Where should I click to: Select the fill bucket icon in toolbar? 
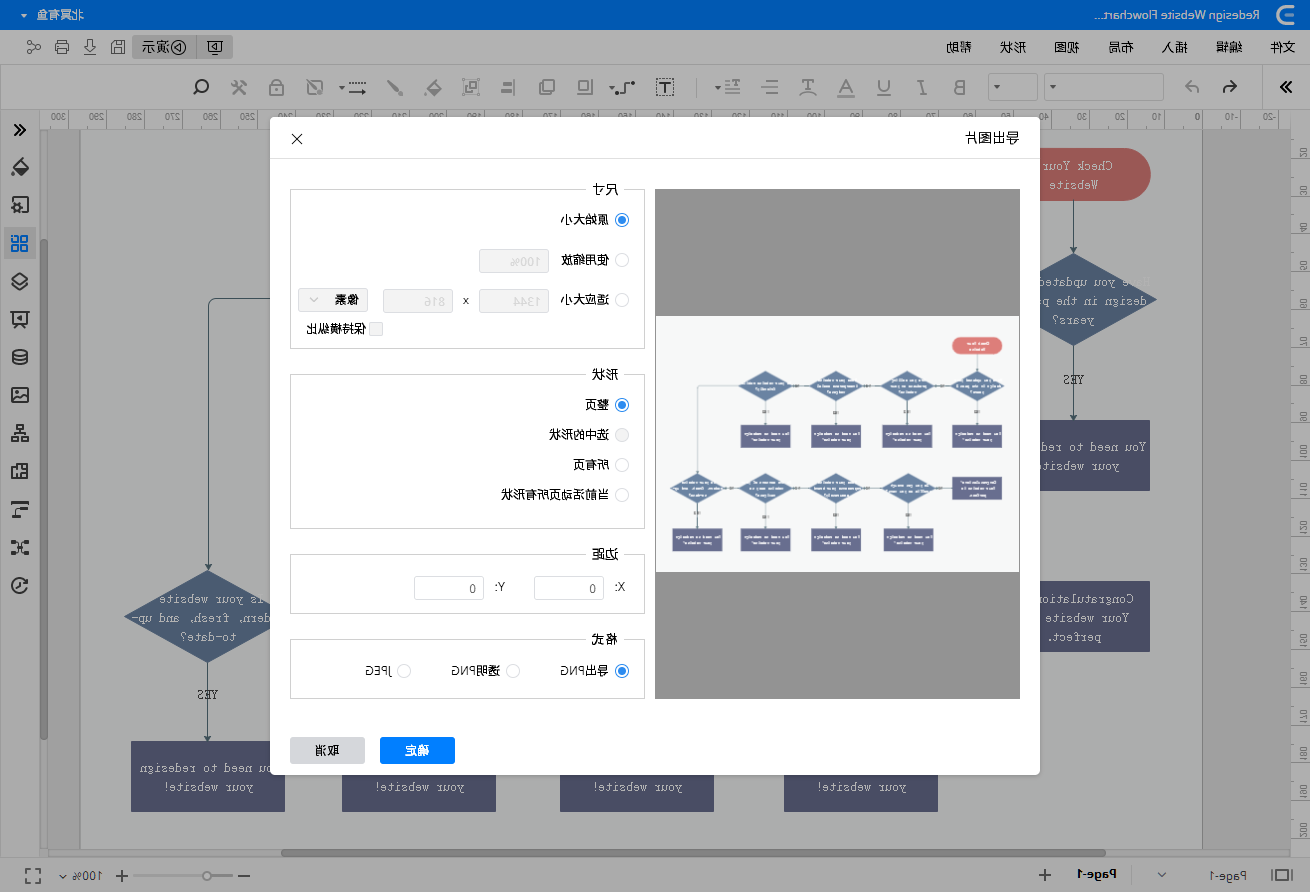pyautogui.click(x=433, y=87)
